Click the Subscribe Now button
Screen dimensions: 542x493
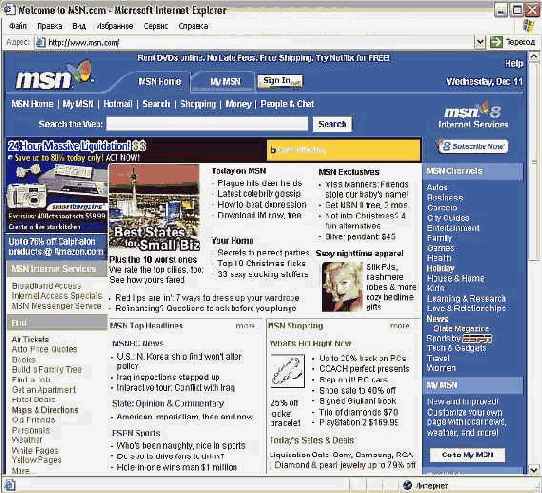473,146
